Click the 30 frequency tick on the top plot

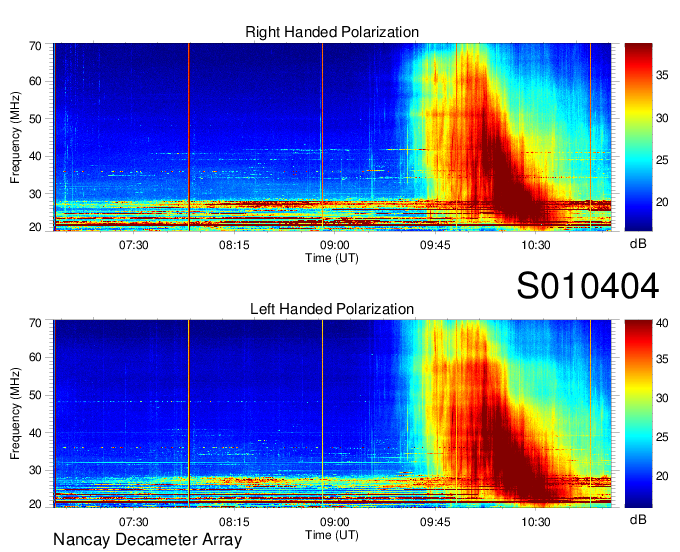coord(35,194)
